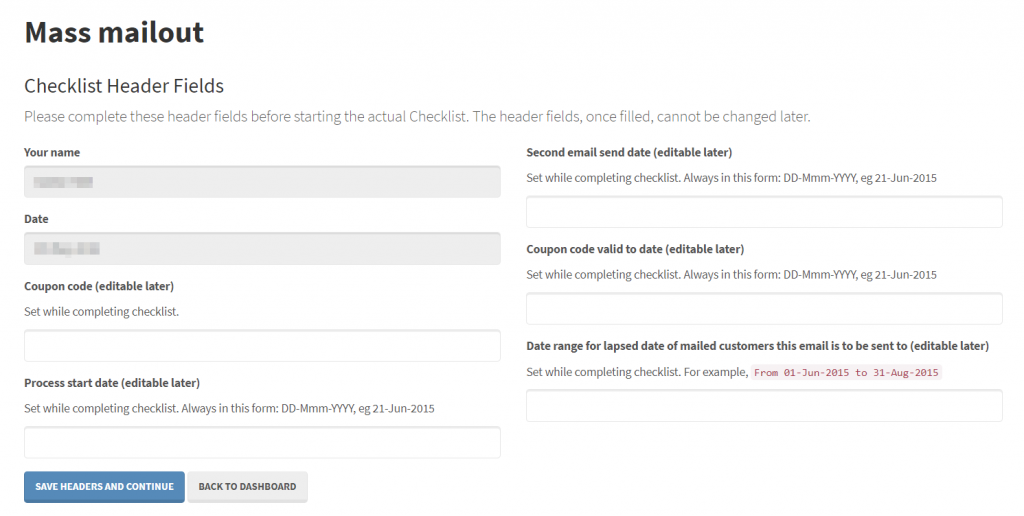Select the Process start date input box
Screen dimensions: 1024x516
pyautogui.click(x=263, y=442)
